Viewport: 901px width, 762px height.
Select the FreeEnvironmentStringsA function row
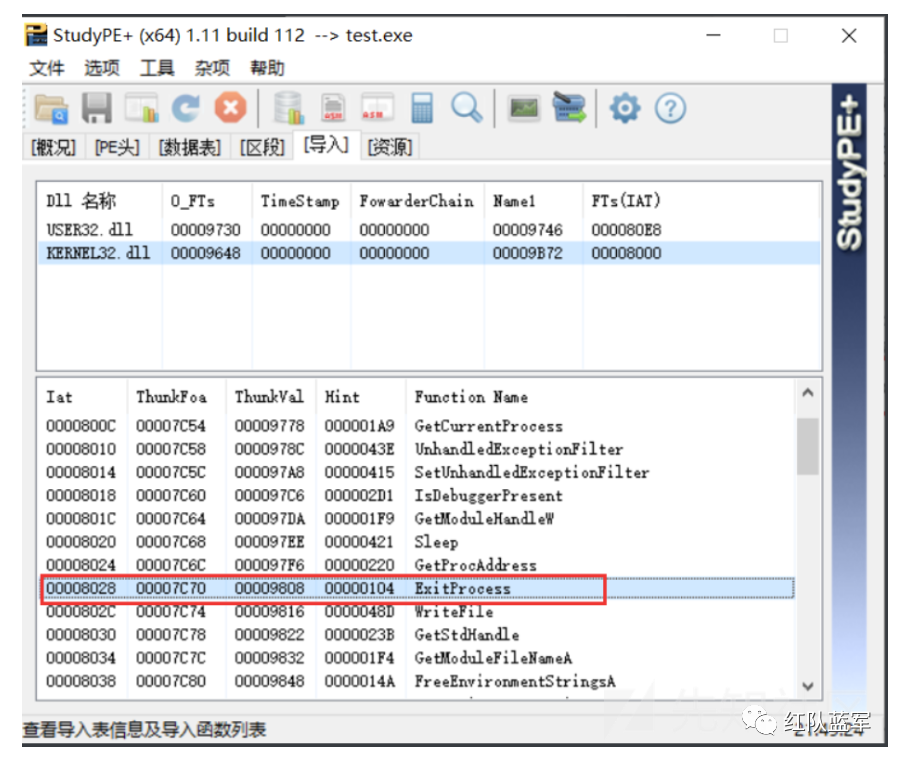coord(417,681)
